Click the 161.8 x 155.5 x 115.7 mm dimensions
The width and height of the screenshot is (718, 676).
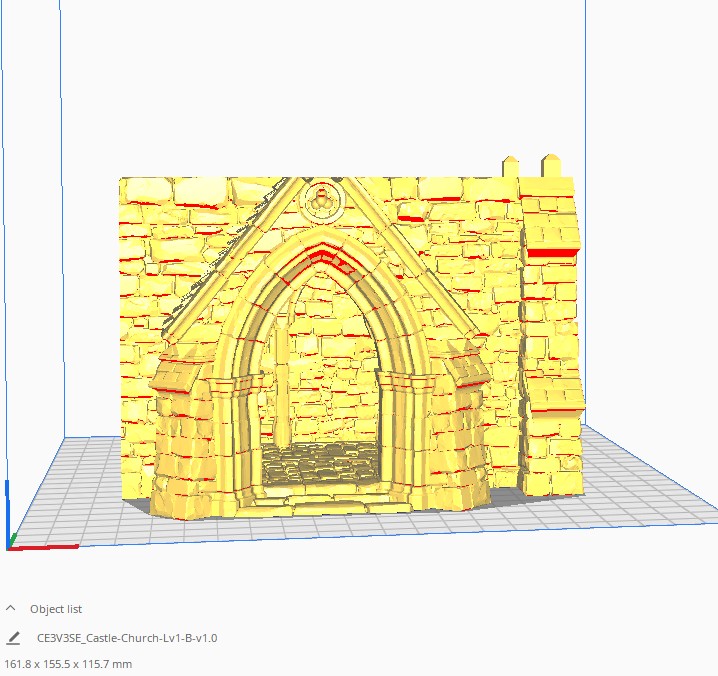68,664
